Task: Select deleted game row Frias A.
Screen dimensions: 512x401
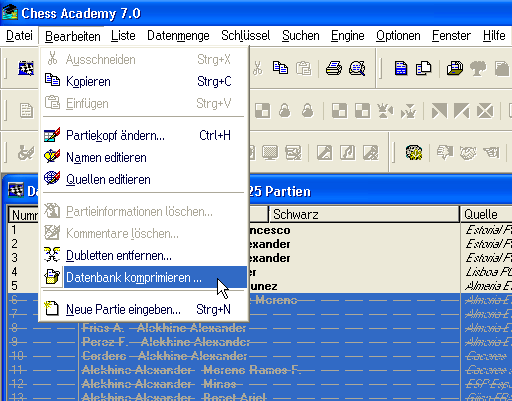Action: [259, 328]
